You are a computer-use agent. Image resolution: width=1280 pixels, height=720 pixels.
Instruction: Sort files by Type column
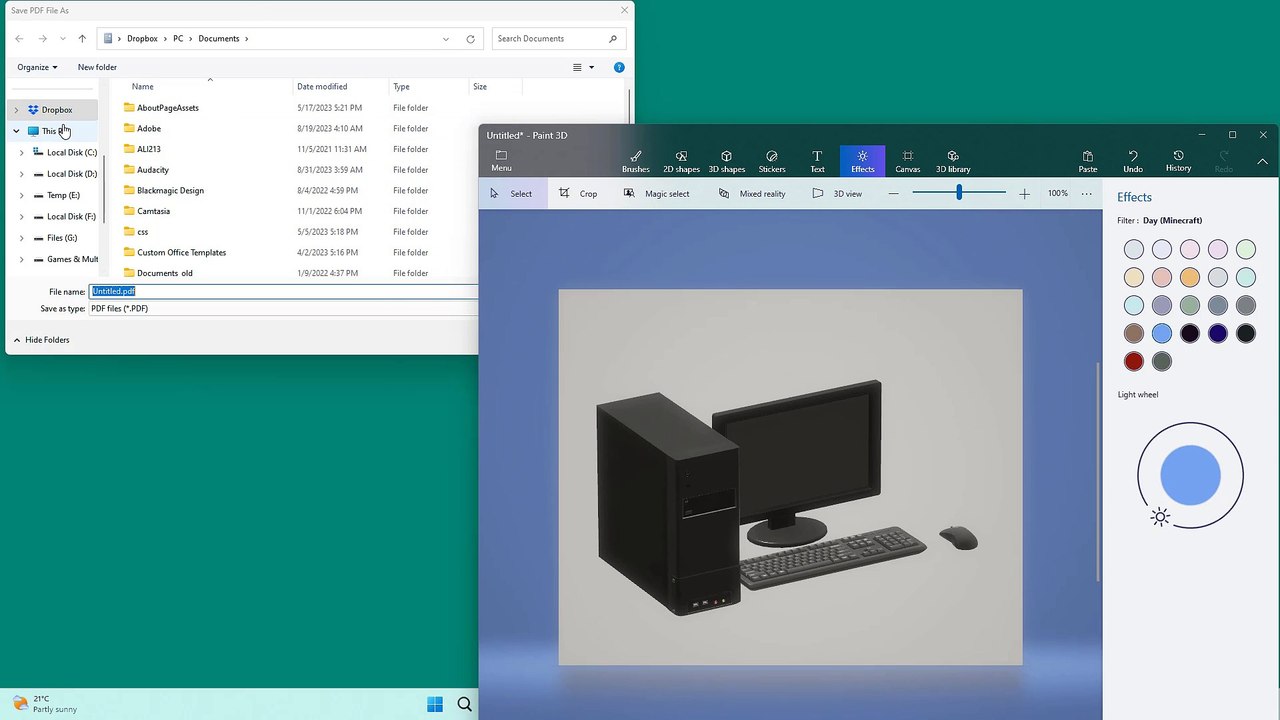tap(401, 87)
